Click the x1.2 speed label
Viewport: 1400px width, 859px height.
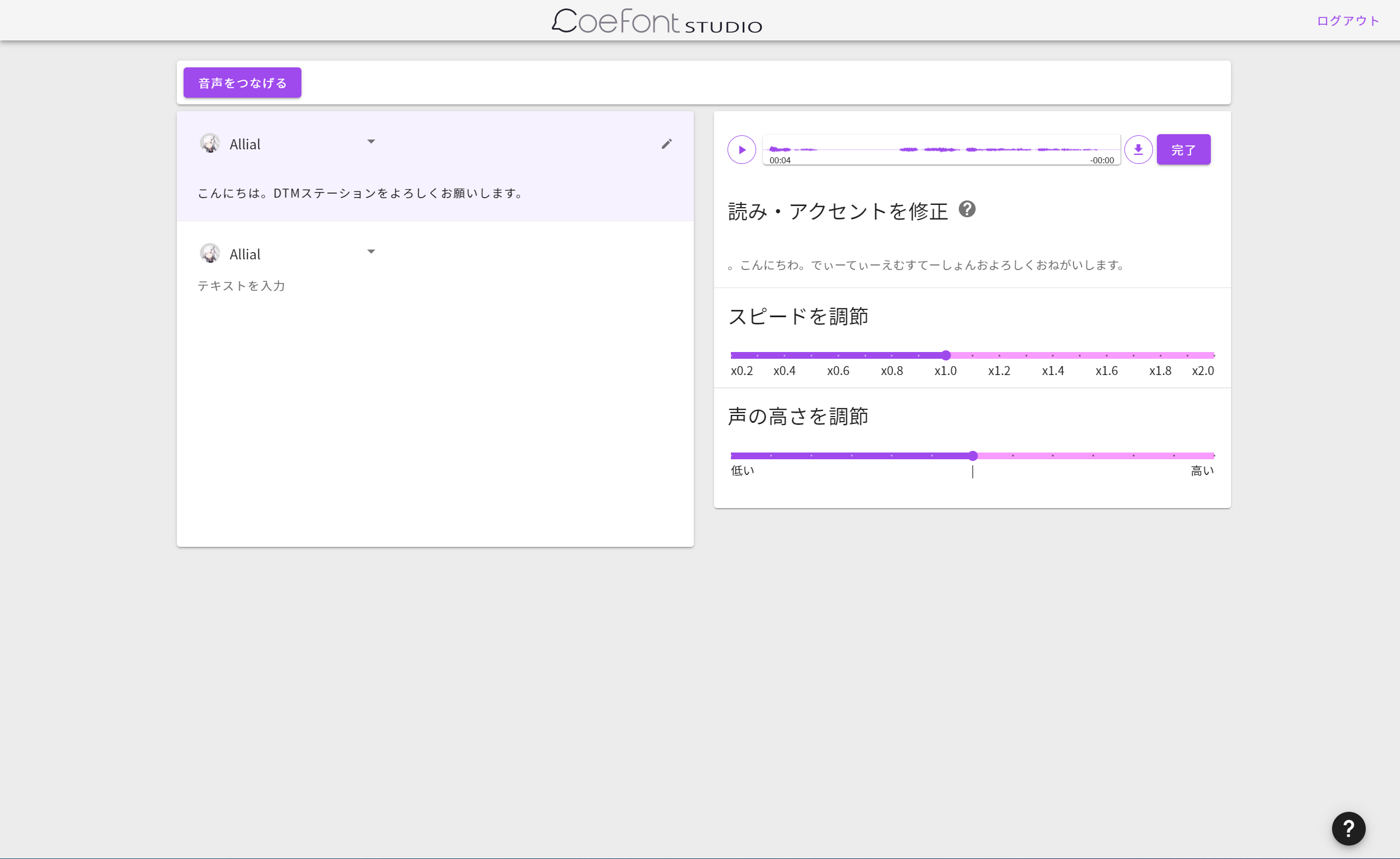[x=999, y=371]
